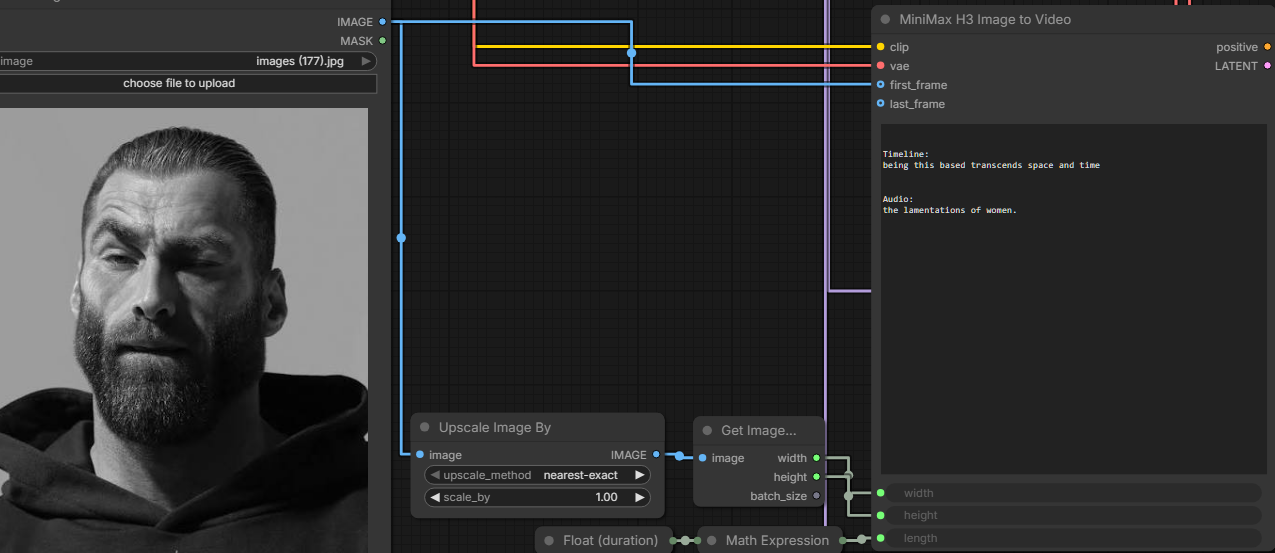Click the loaded portrait image preview

pos(184,330)
